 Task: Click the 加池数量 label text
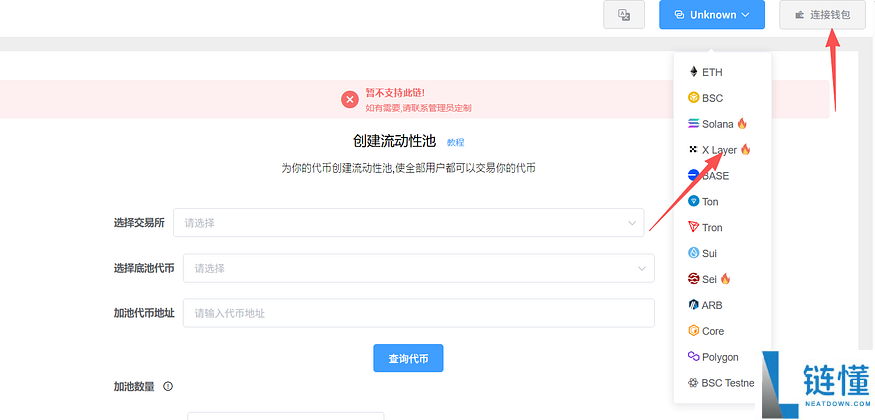click(134, 386)
